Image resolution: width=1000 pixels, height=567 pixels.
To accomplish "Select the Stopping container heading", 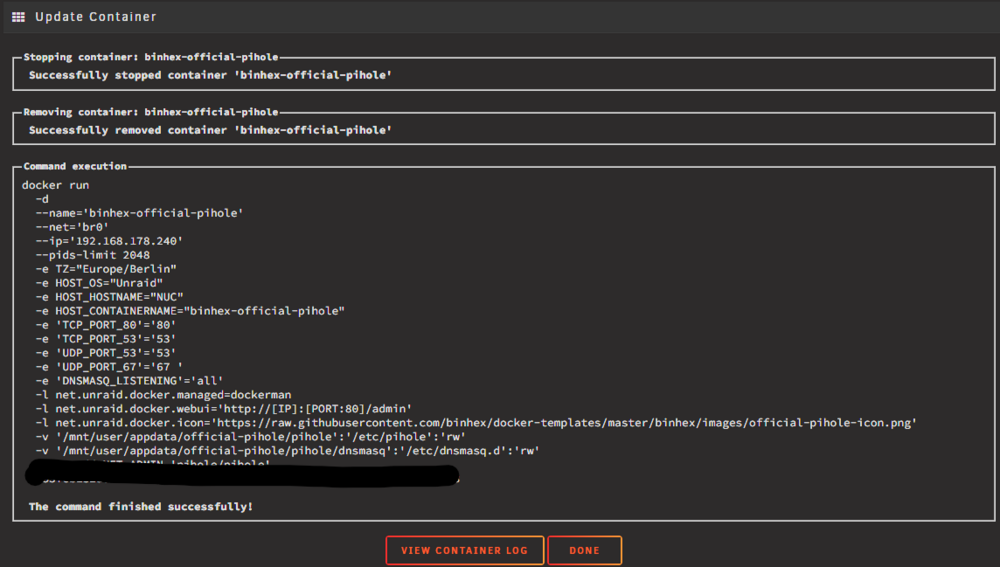I will [151, 57].
